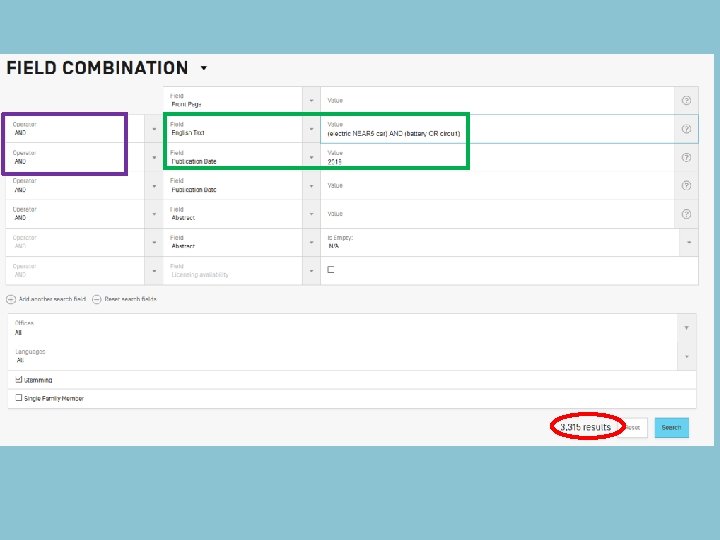Open Is Empty N/A dropdown

(x=689, y=242)
